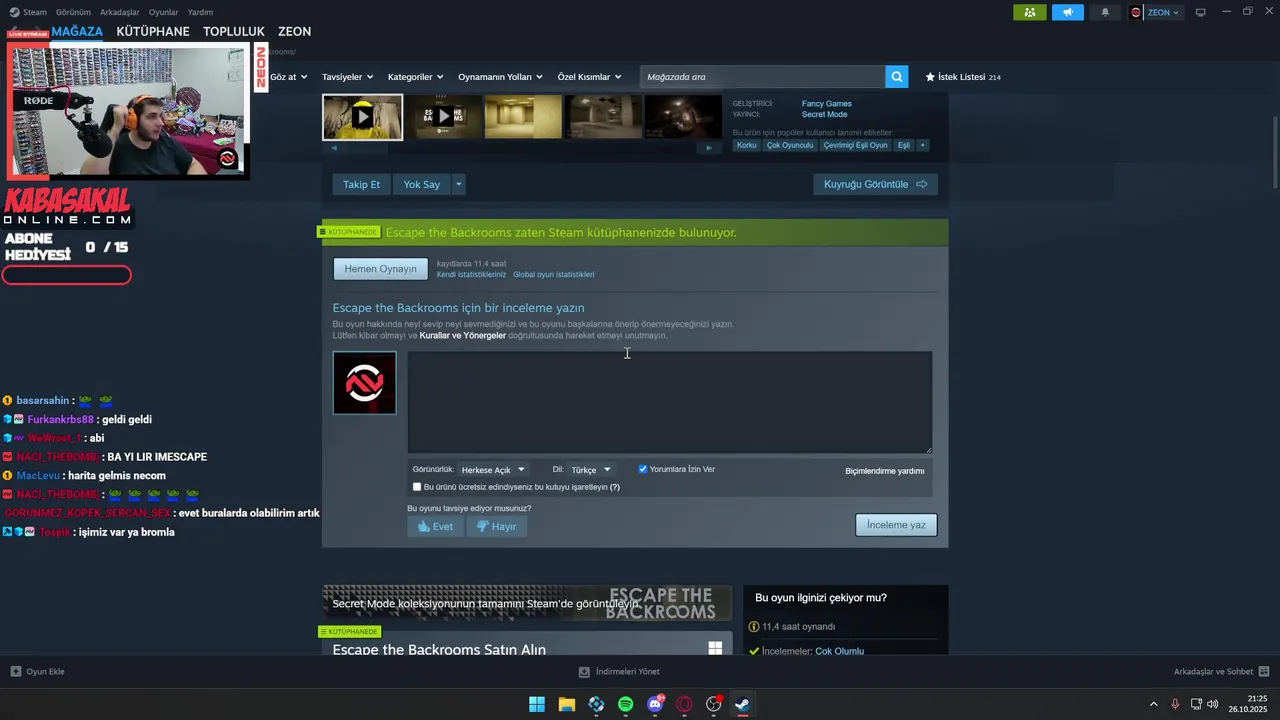Click the Kuyruğu Görüntüle button
Screen dimensions: 1280x720
coord(875,184)
